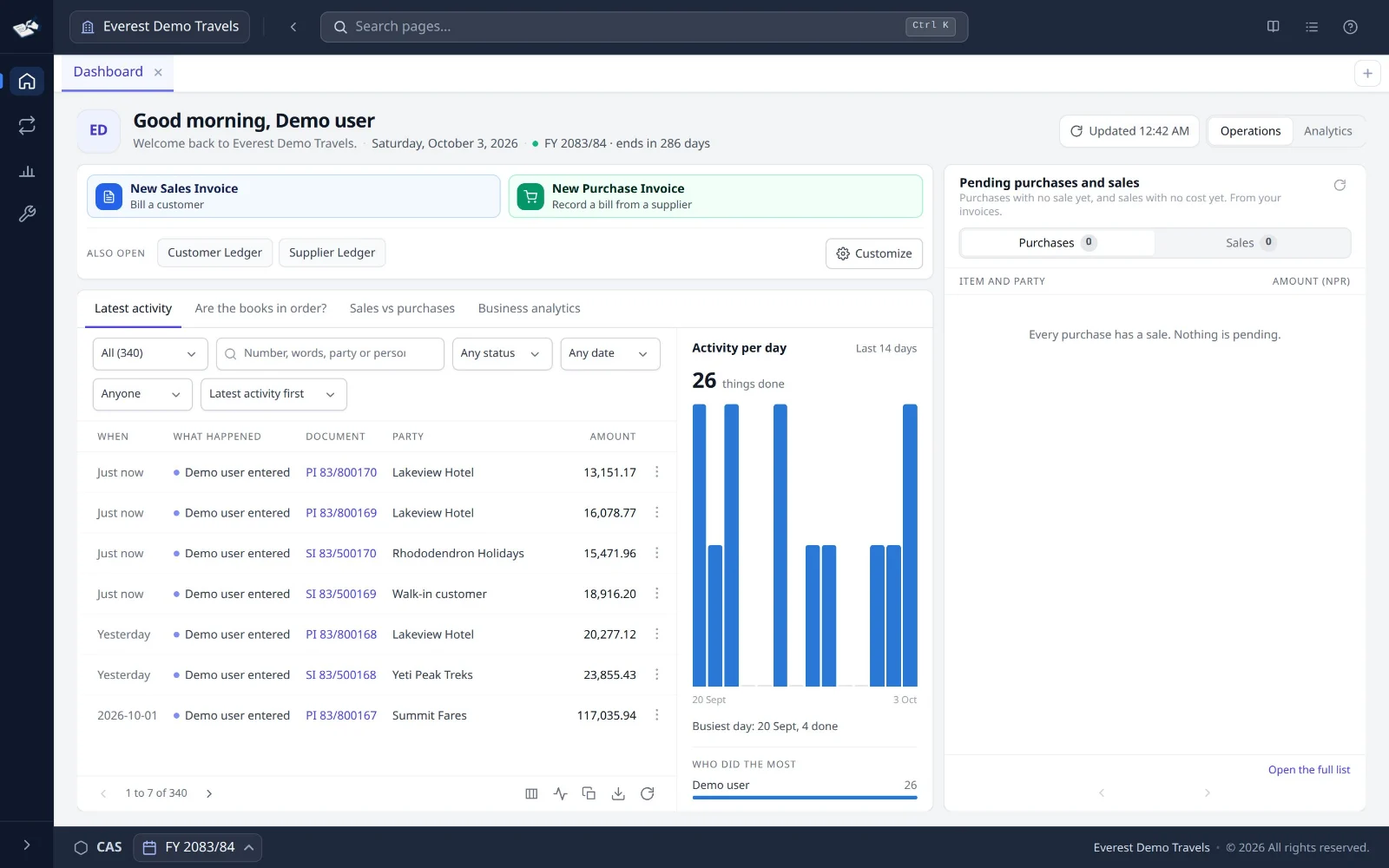Open the book guide icon in top bar
This screenshot has width=1389, height=868.
click(1273, 27)
